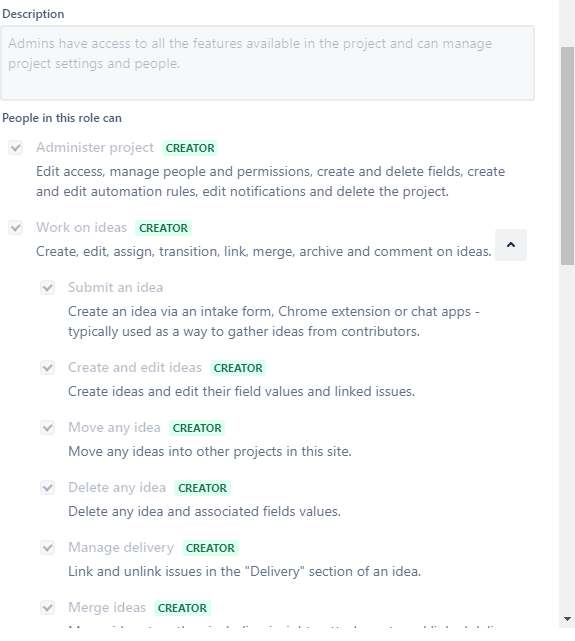Toggle the Delete any idea checkbox
Viewport: 575px width, 641px height.
tap(47, 488)
